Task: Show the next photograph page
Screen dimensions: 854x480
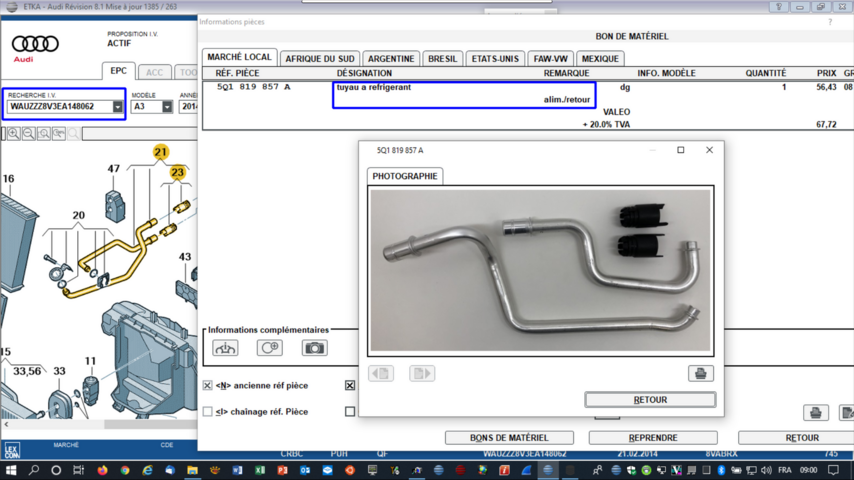Action: click(x=422, y=373)
